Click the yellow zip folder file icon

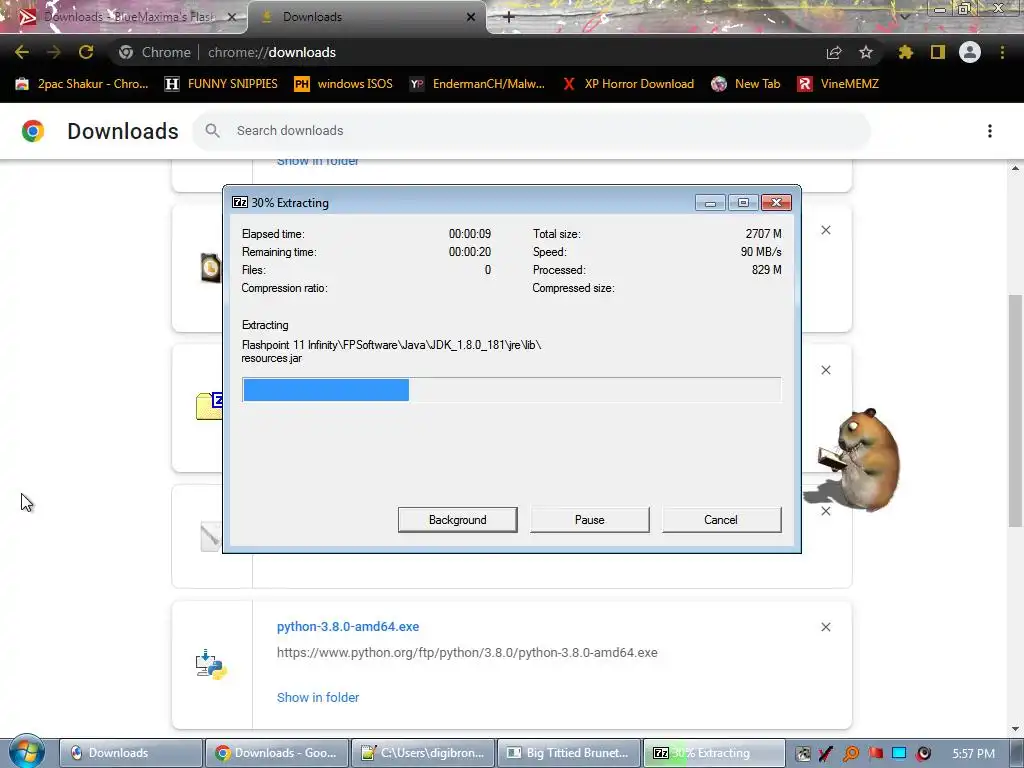[x=209, y=406]
